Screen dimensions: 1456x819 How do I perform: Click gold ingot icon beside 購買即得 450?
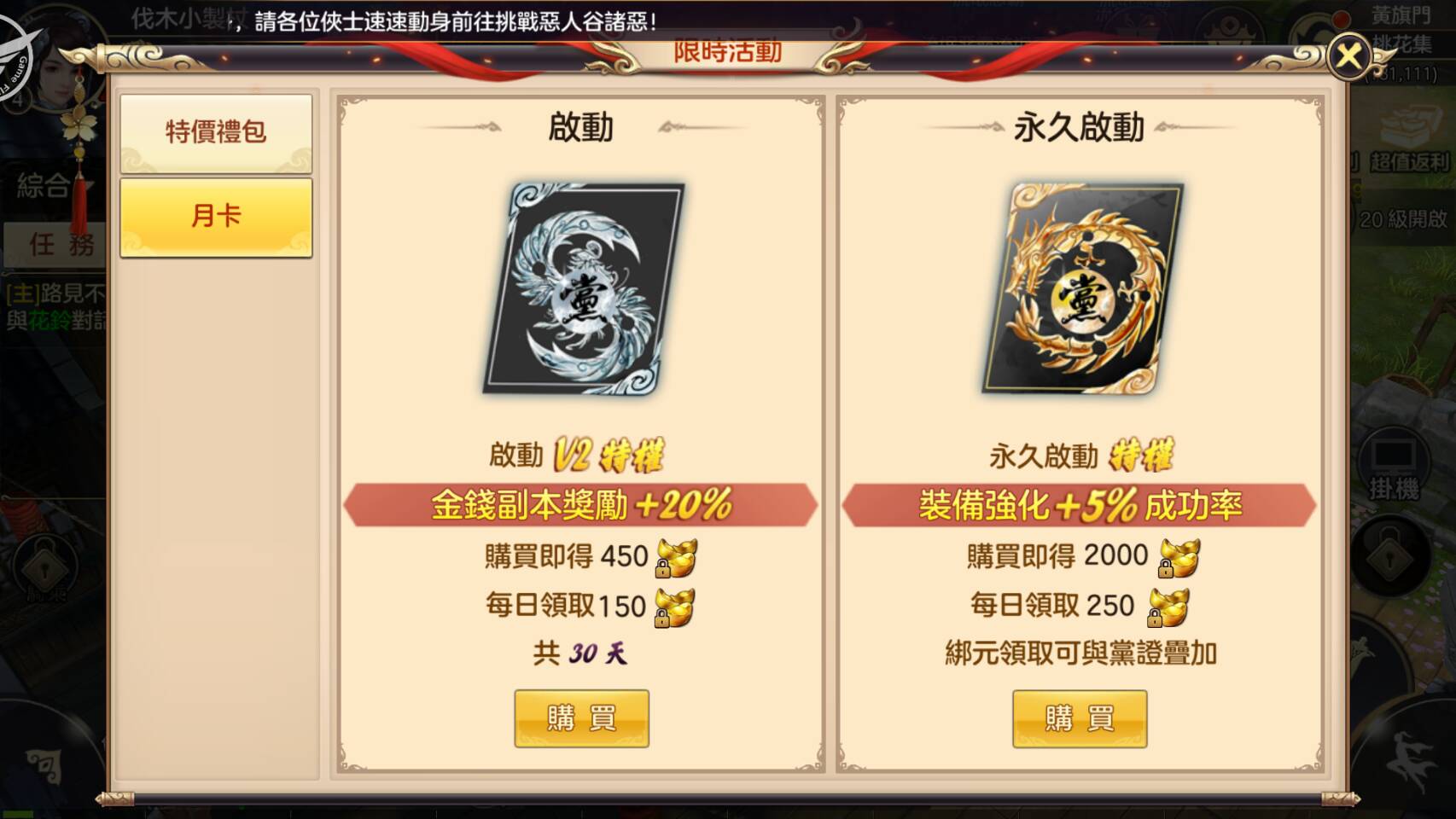pos(677,558)
